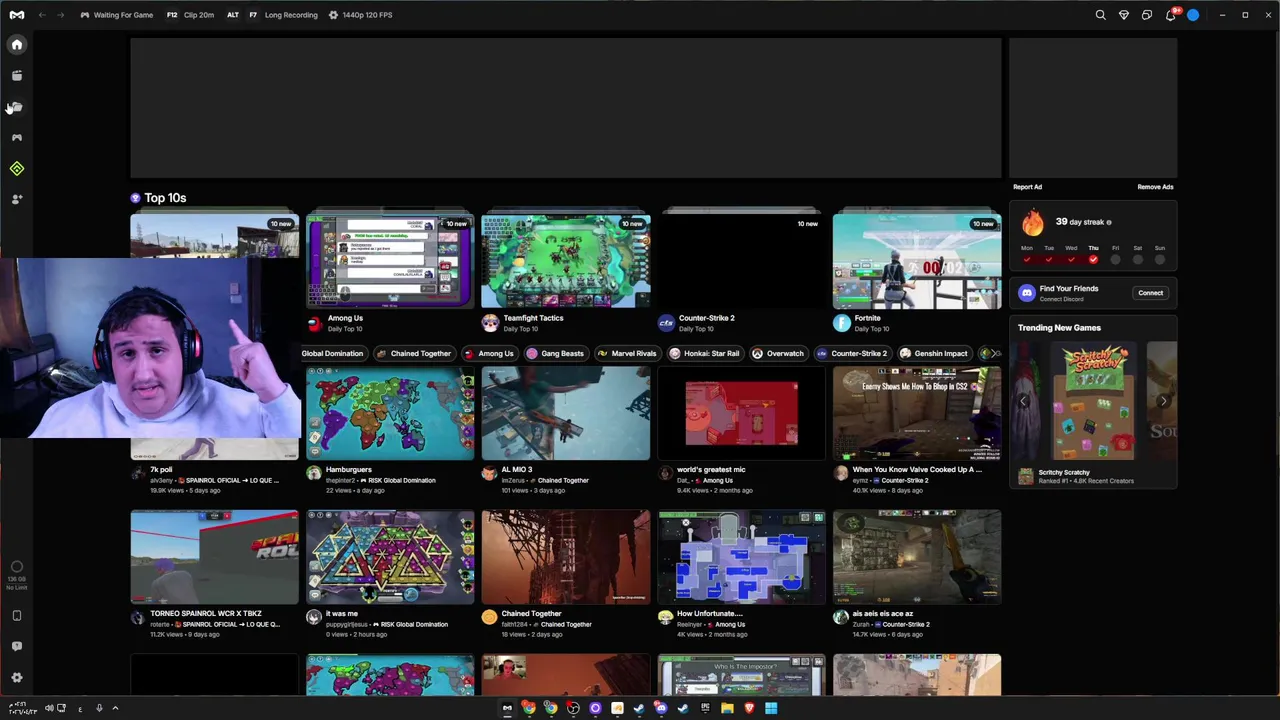Select the Honkai: Star Rail game tag

click(x=705, y=353)
